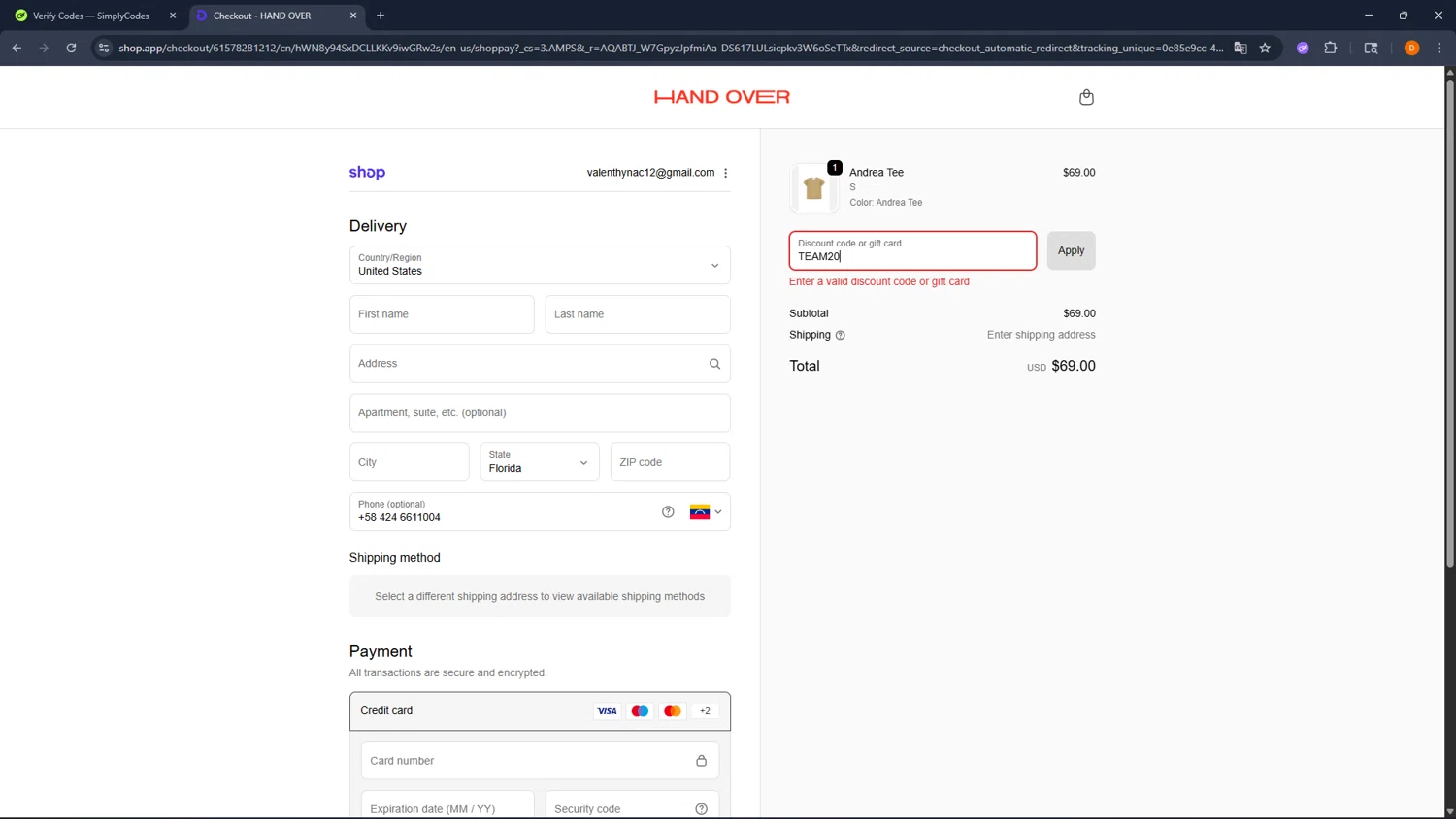Image resolution: width=1456 pixels, height=819 pixels.
Task: Open the Extensions puzzle icon
Action: tap(1331, 48)
